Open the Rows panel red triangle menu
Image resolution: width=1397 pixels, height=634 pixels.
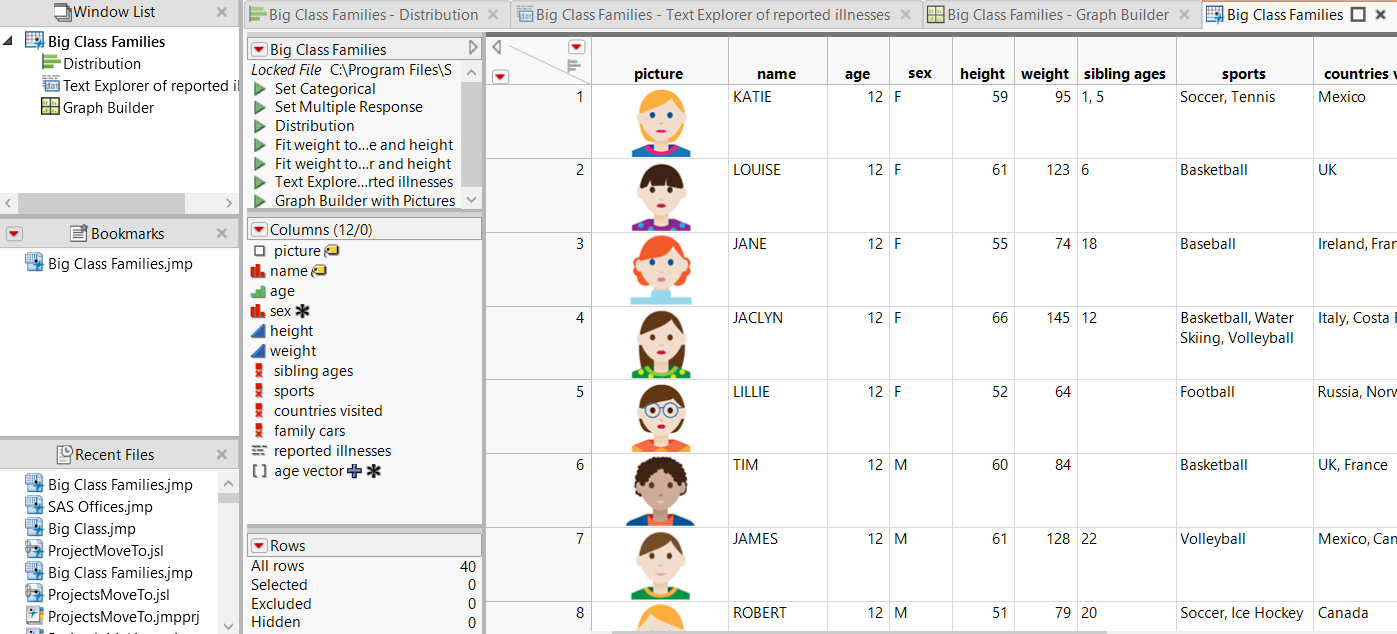coord(259,546)
